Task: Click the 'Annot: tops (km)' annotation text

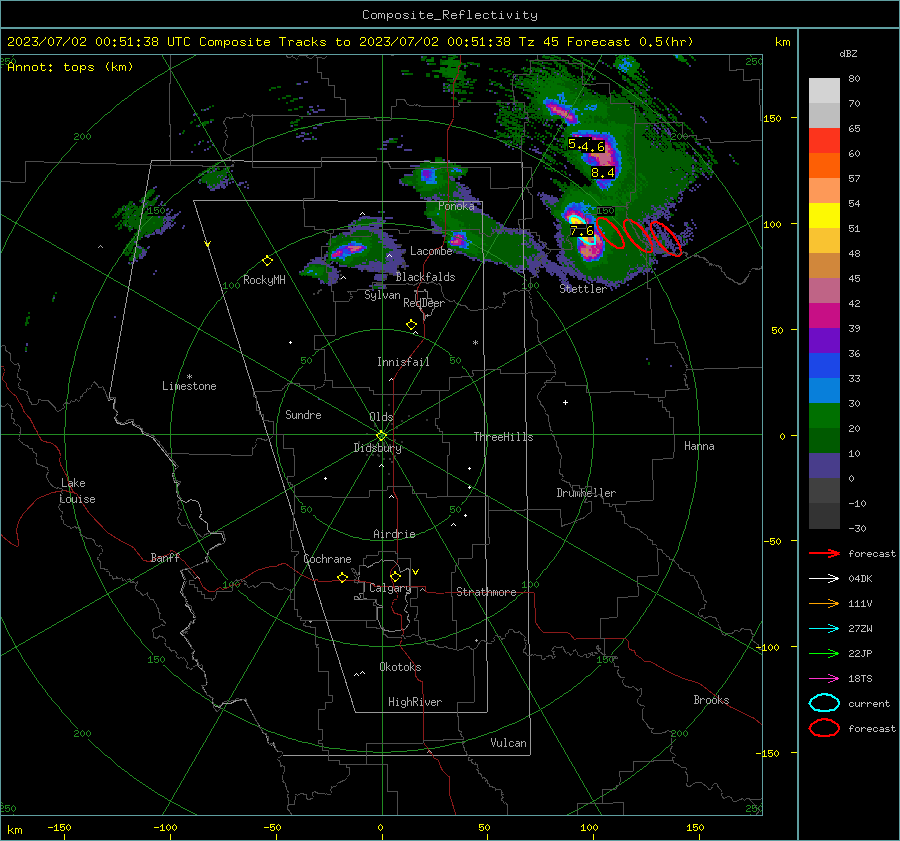Action: click(x=70, y=67)
